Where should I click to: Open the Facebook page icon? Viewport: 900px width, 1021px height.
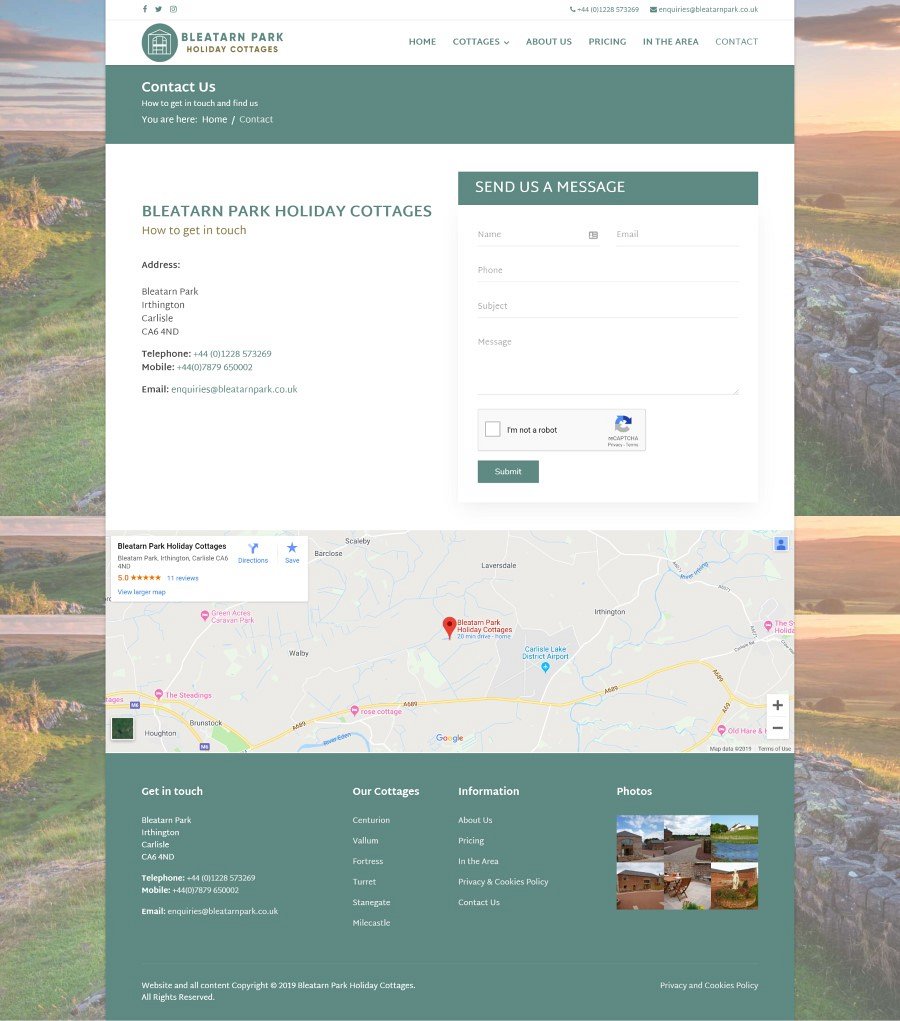coord(145,9)
